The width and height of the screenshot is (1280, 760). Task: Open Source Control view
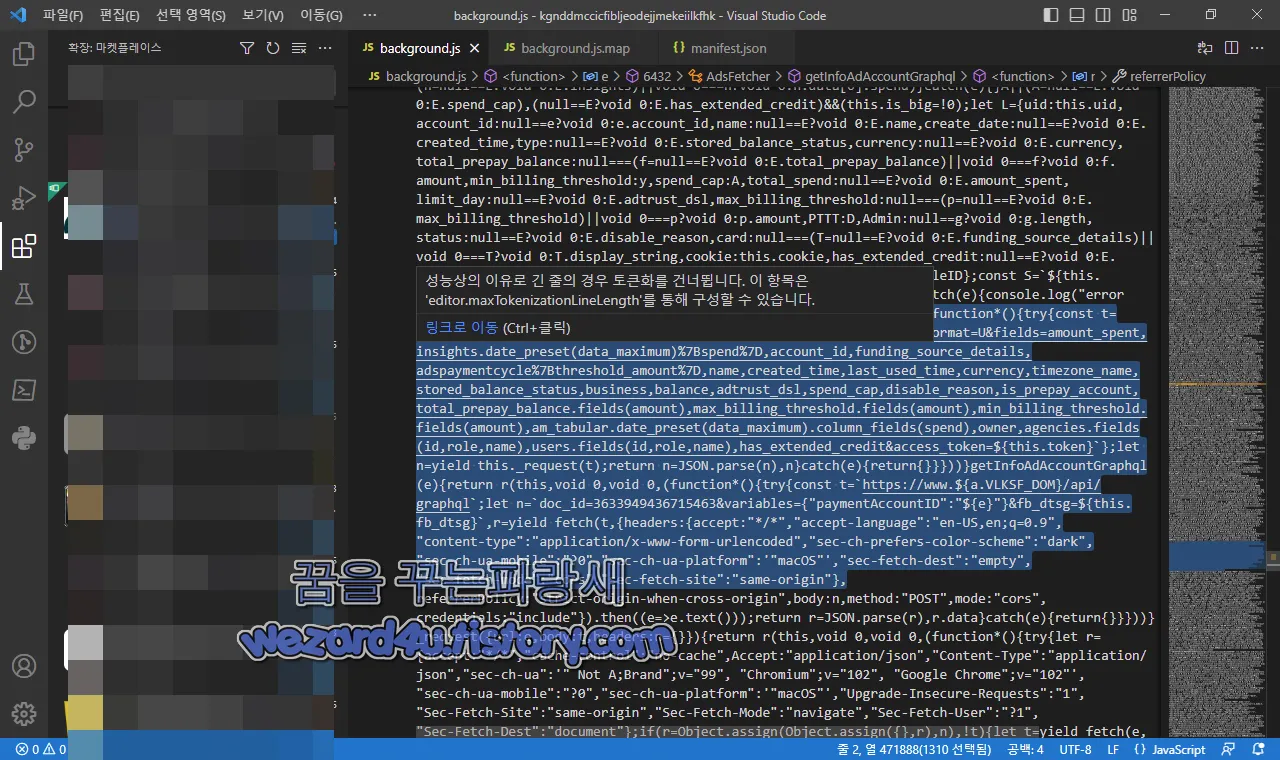pos(24,150)
